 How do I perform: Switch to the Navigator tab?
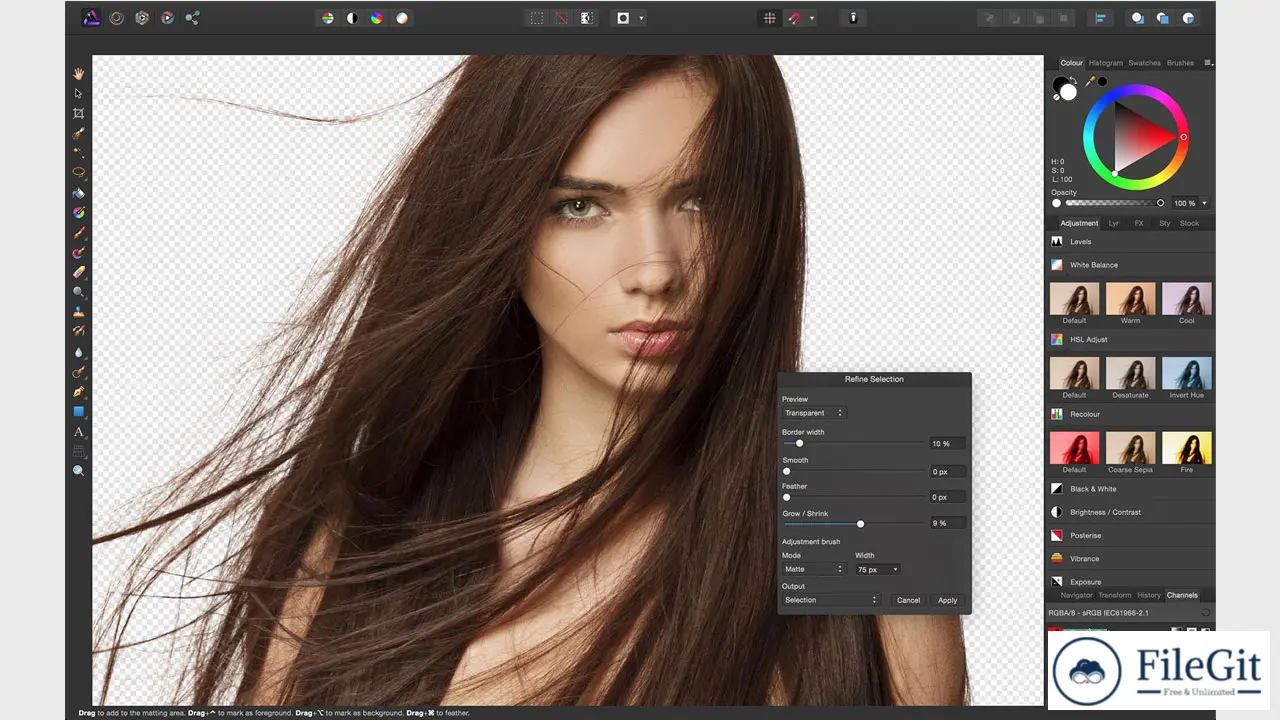[x=1077, y=595]
